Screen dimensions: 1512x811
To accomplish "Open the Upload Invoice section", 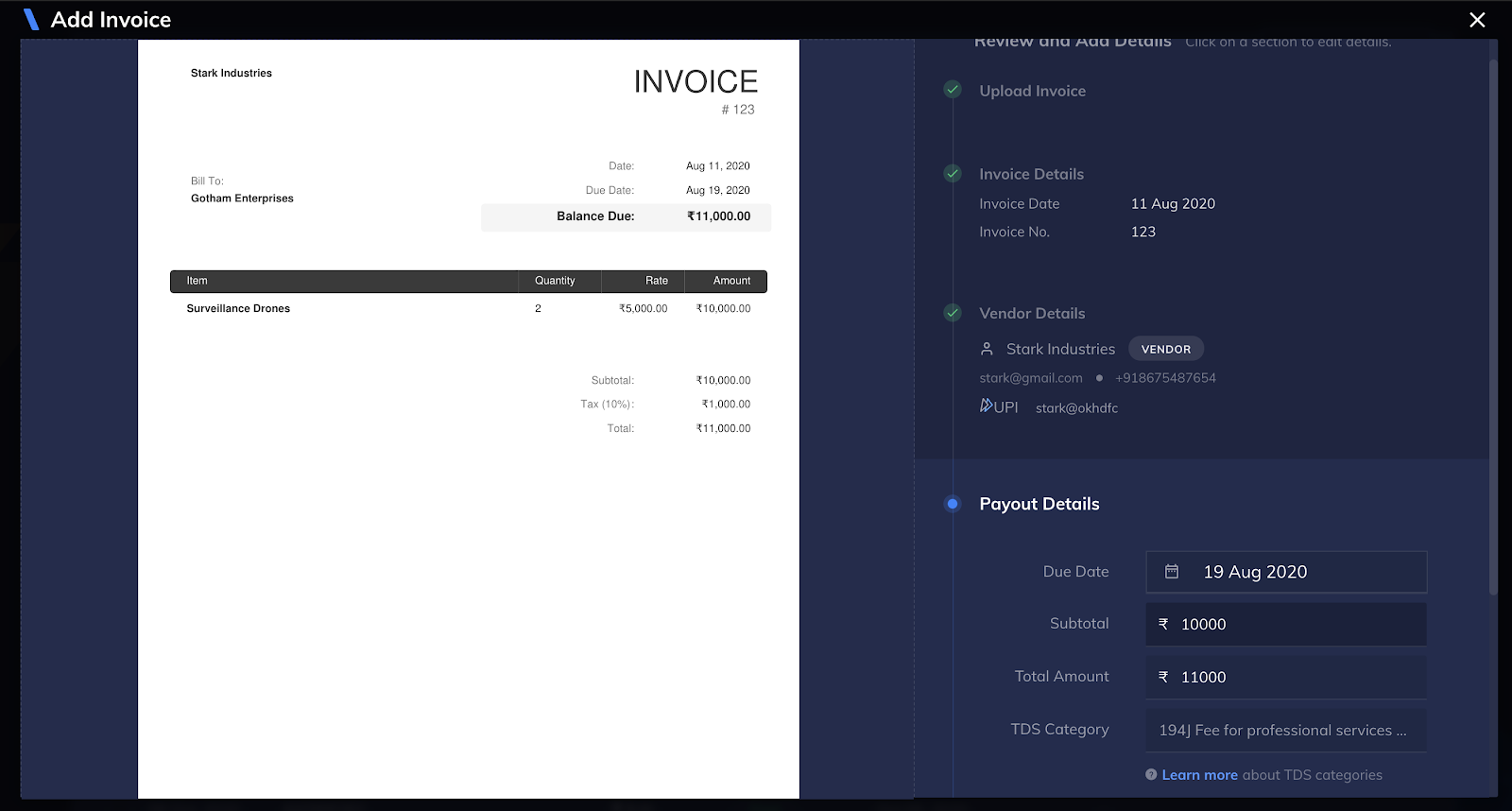I will 1033,91.
